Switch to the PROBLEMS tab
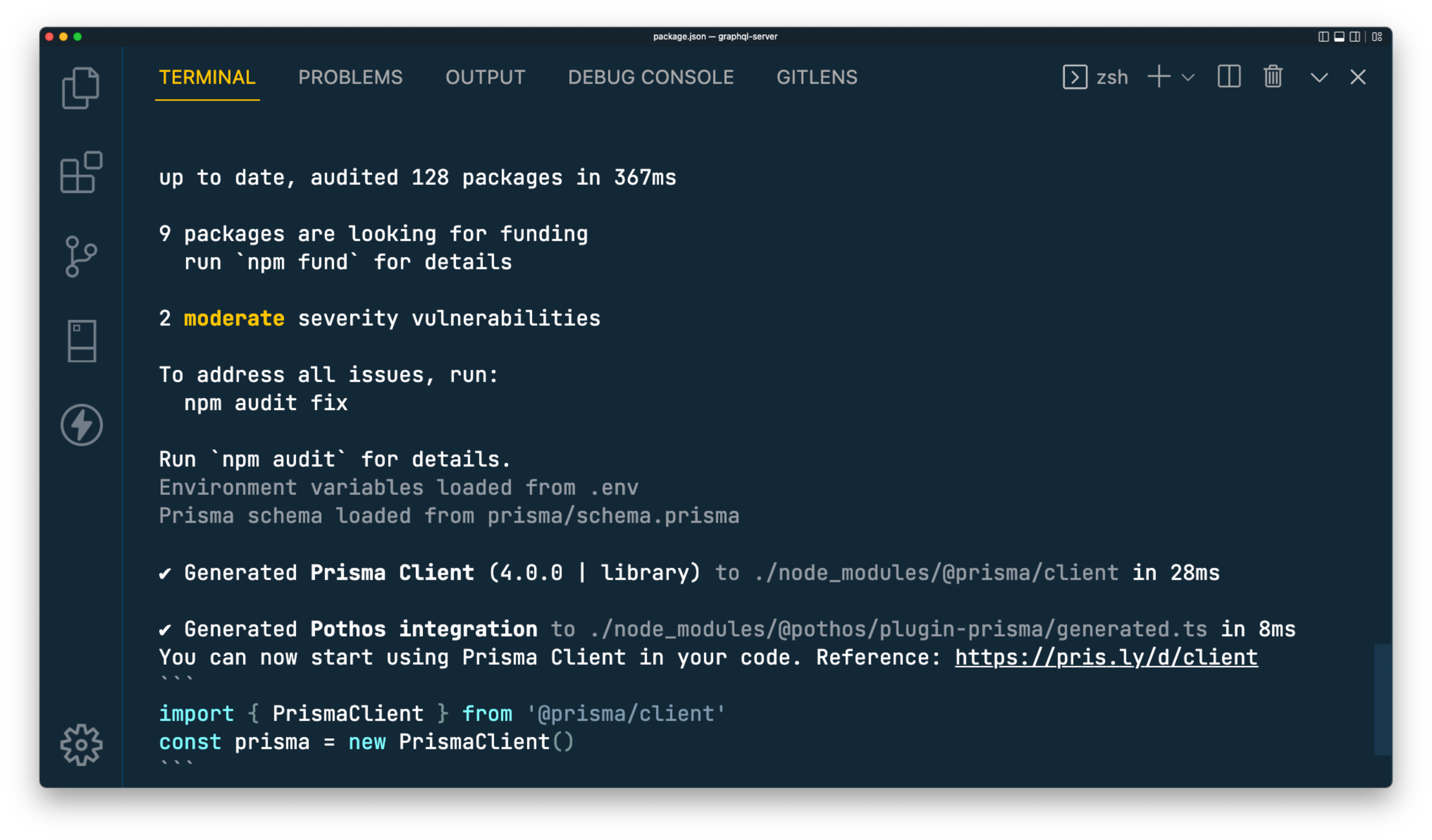The image size is (1432, 840). (350, 77)
